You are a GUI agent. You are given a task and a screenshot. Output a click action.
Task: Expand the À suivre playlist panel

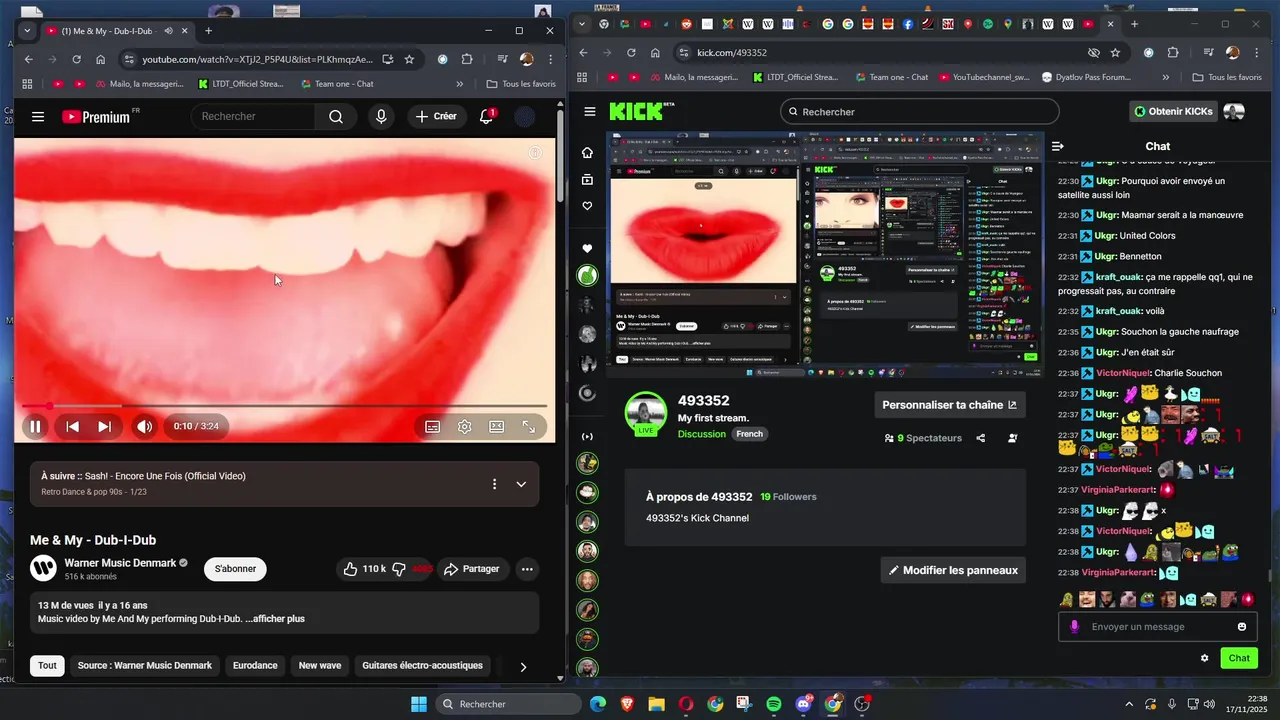click(521, 484)
